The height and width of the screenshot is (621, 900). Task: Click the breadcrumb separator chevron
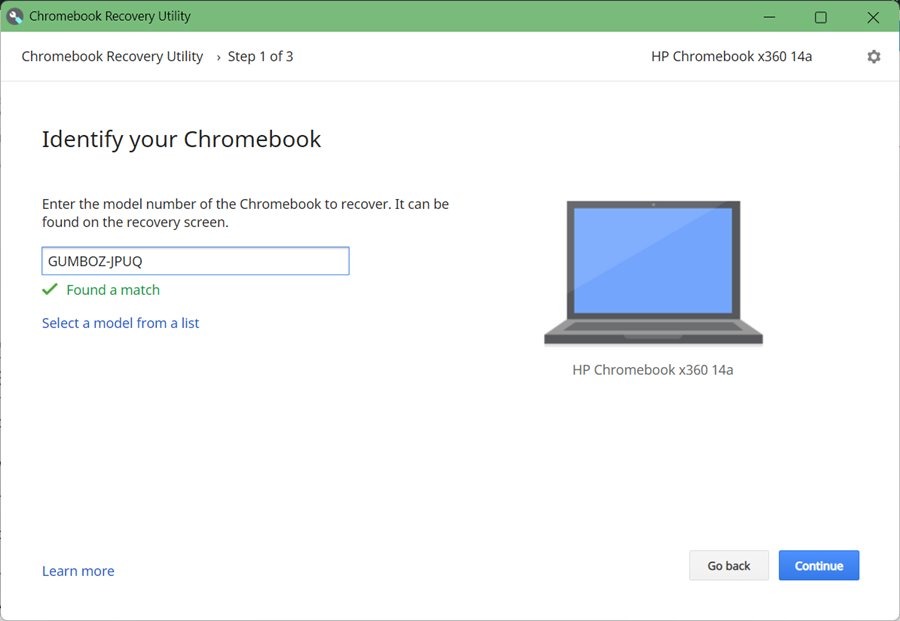click(x=219, y=57)
